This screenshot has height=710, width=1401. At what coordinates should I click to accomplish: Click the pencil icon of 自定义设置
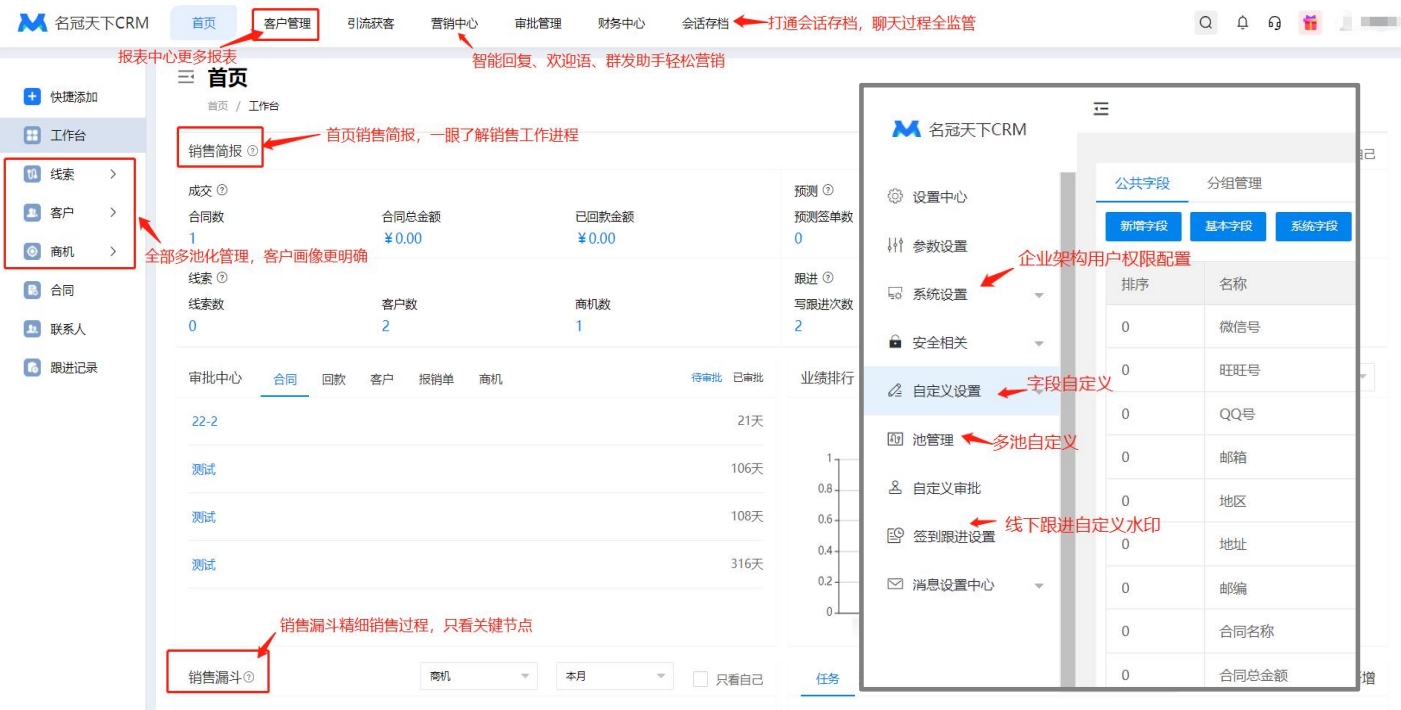tap(896, 391)
